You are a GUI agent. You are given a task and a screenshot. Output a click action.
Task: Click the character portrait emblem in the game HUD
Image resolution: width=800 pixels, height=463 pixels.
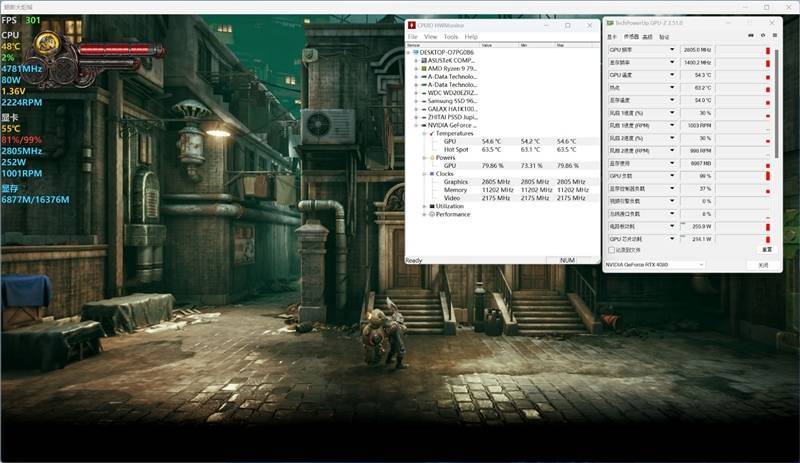tap(47, 44)
